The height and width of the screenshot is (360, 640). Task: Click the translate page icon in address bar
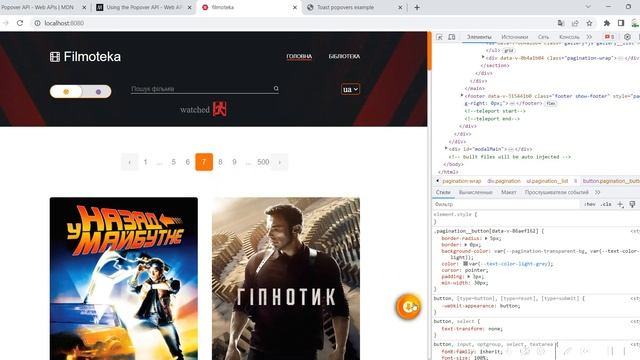click(561, 23)
